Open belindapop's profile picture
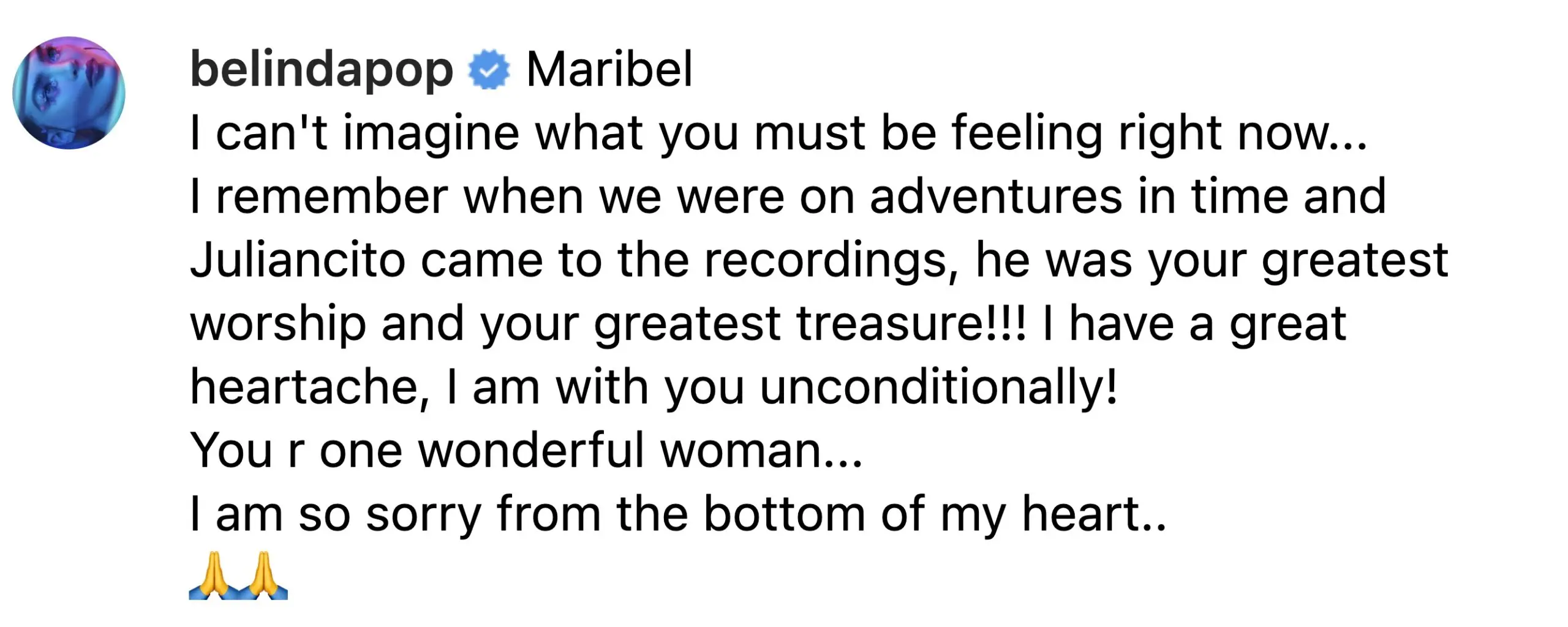This screenshot has width=1568, height=627. 69,92
